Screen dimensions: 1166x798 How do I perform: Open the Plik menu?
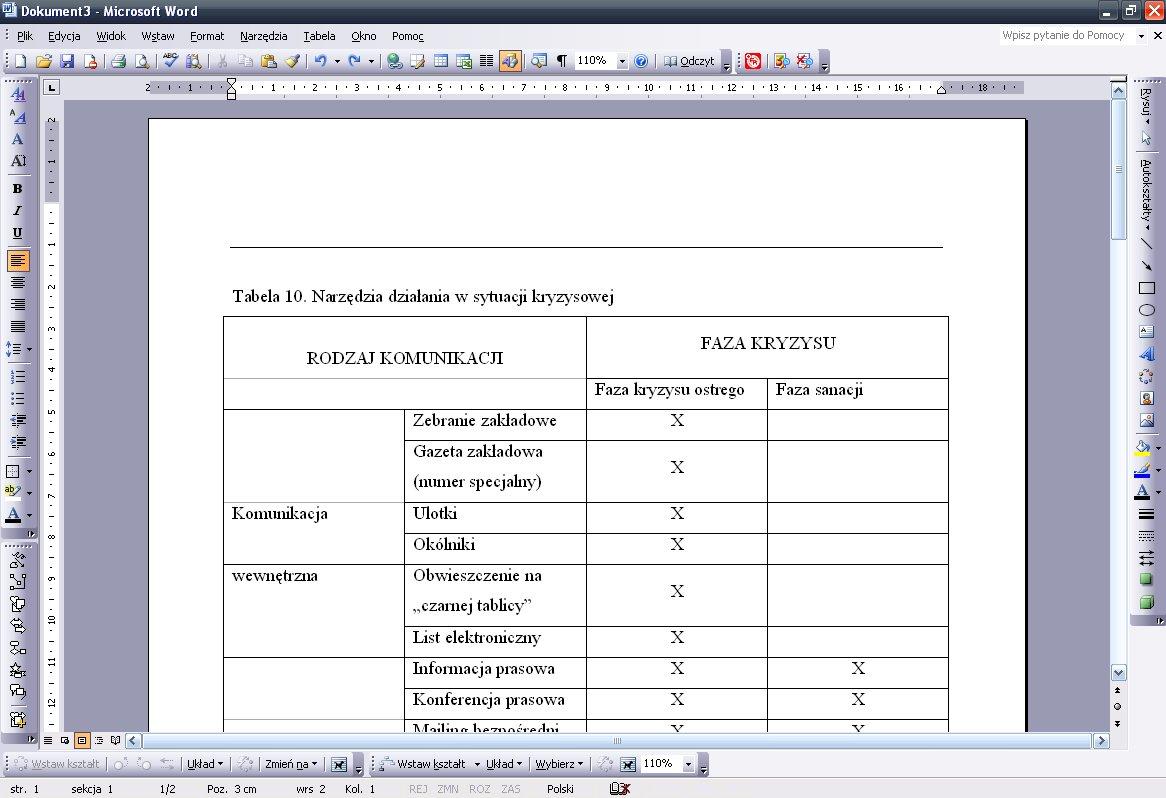tap(25, 36)
